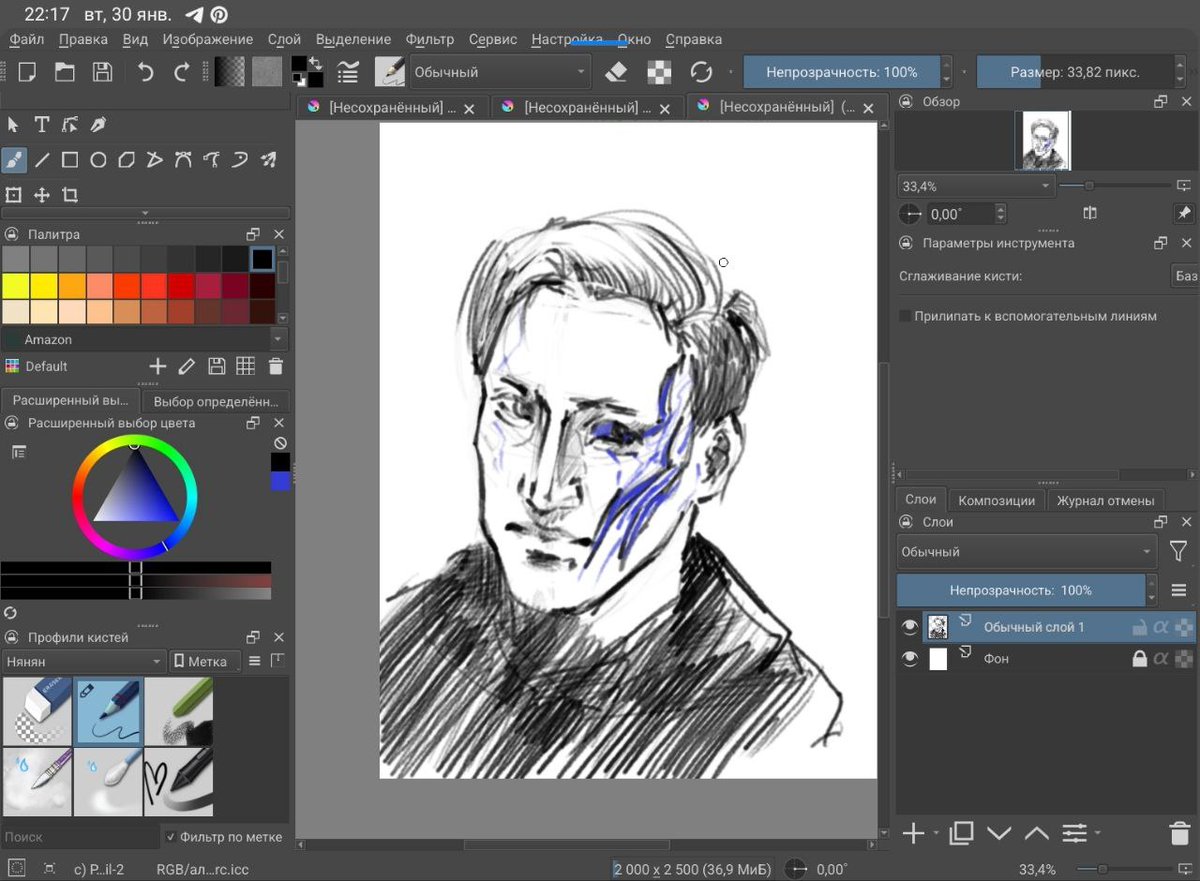This screenshot has height=881, width=1200.
Task: Open a file with the folder icon
Action: [65, 72]
